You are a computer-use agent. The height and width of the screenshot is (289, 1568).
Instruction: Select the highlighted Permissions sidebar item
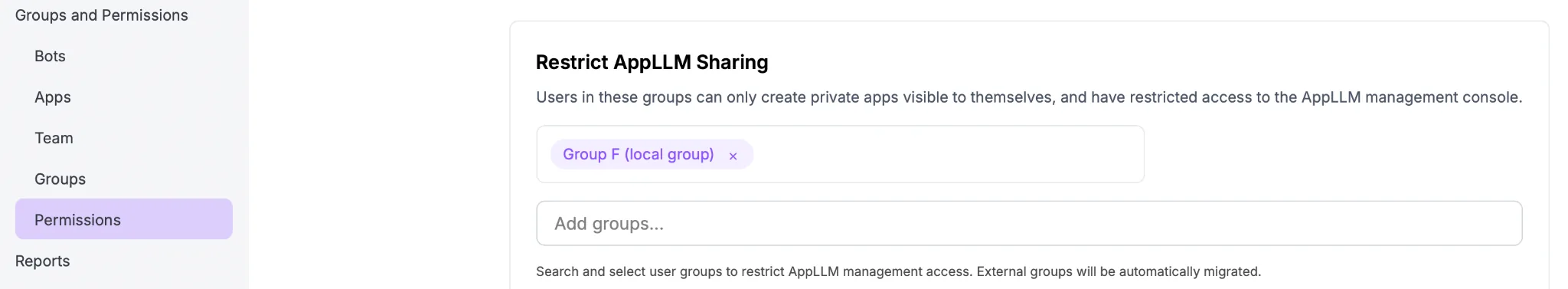(x=123, y=219)
